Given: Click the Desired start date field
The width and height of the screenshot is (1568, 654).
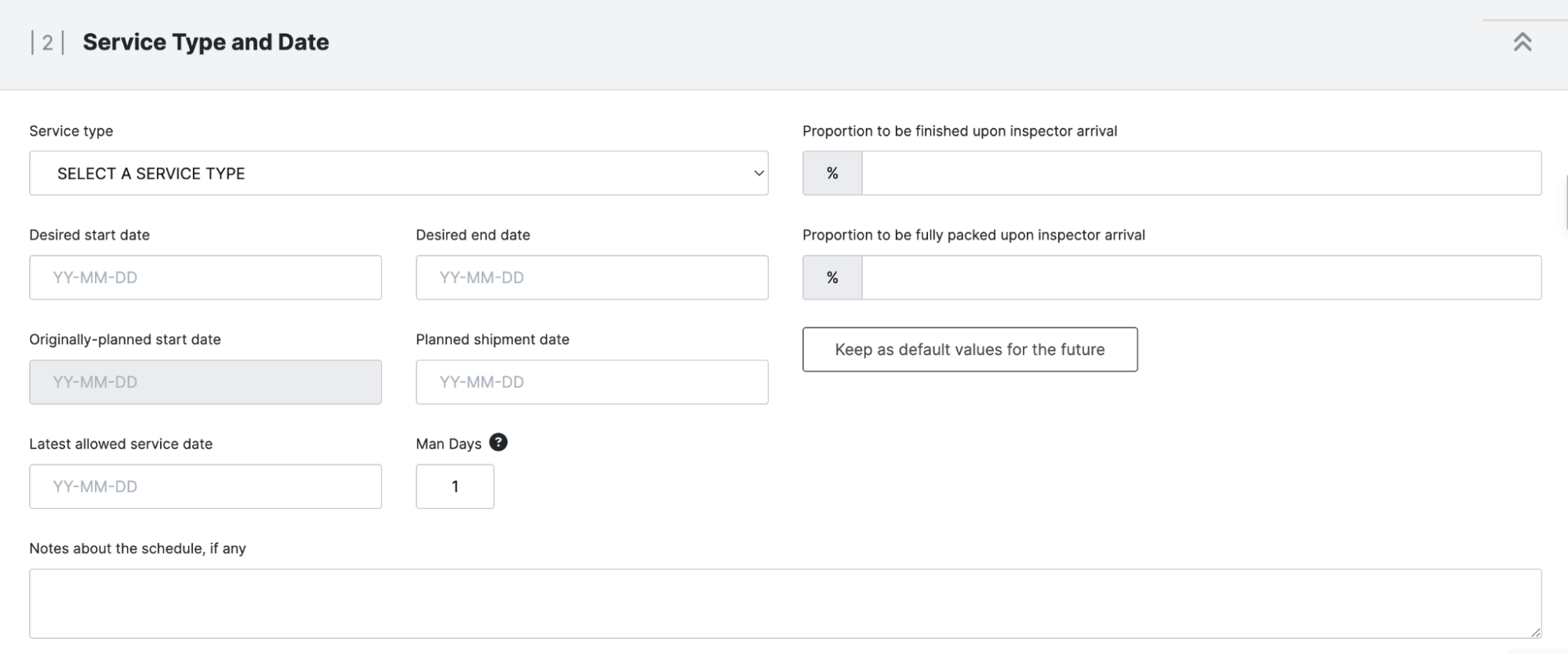Looking at the screenshot, I should [206, 278].
